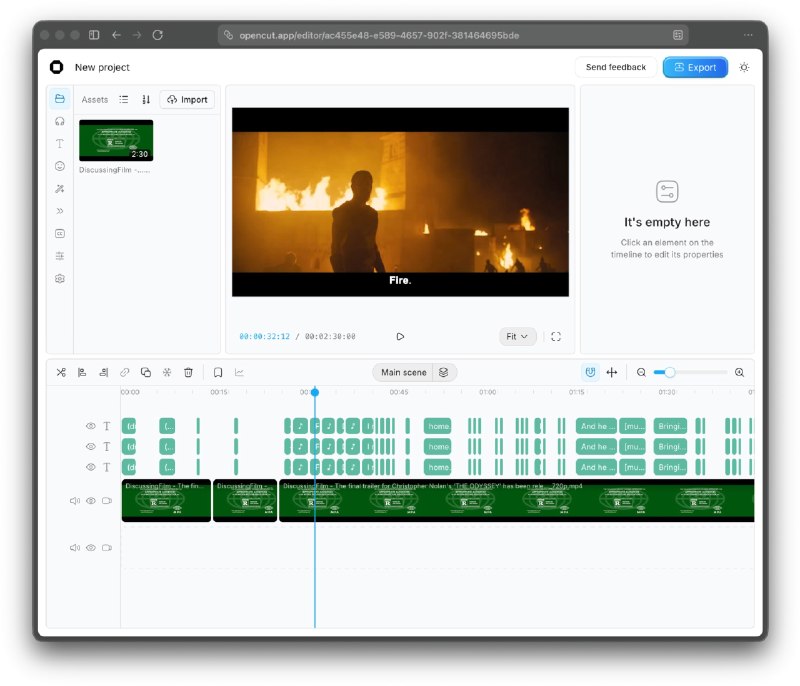Viewport: 800px width, 686px height.
Task: Switch assets to list view
Action: [x=123, y=99]
